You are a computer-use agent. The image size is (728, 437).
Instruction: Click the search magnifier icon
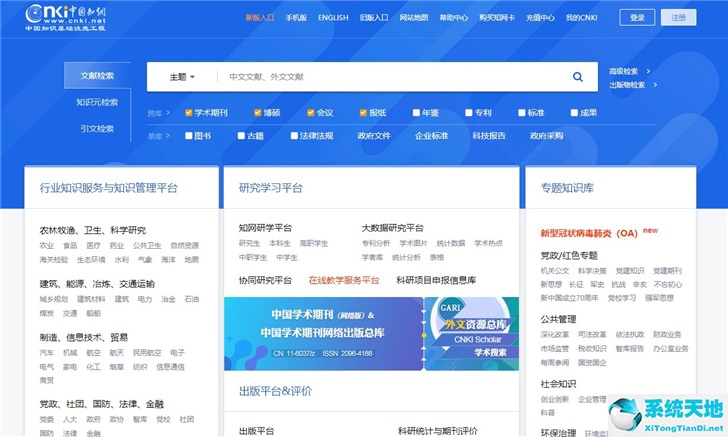[x=578, y=77]
